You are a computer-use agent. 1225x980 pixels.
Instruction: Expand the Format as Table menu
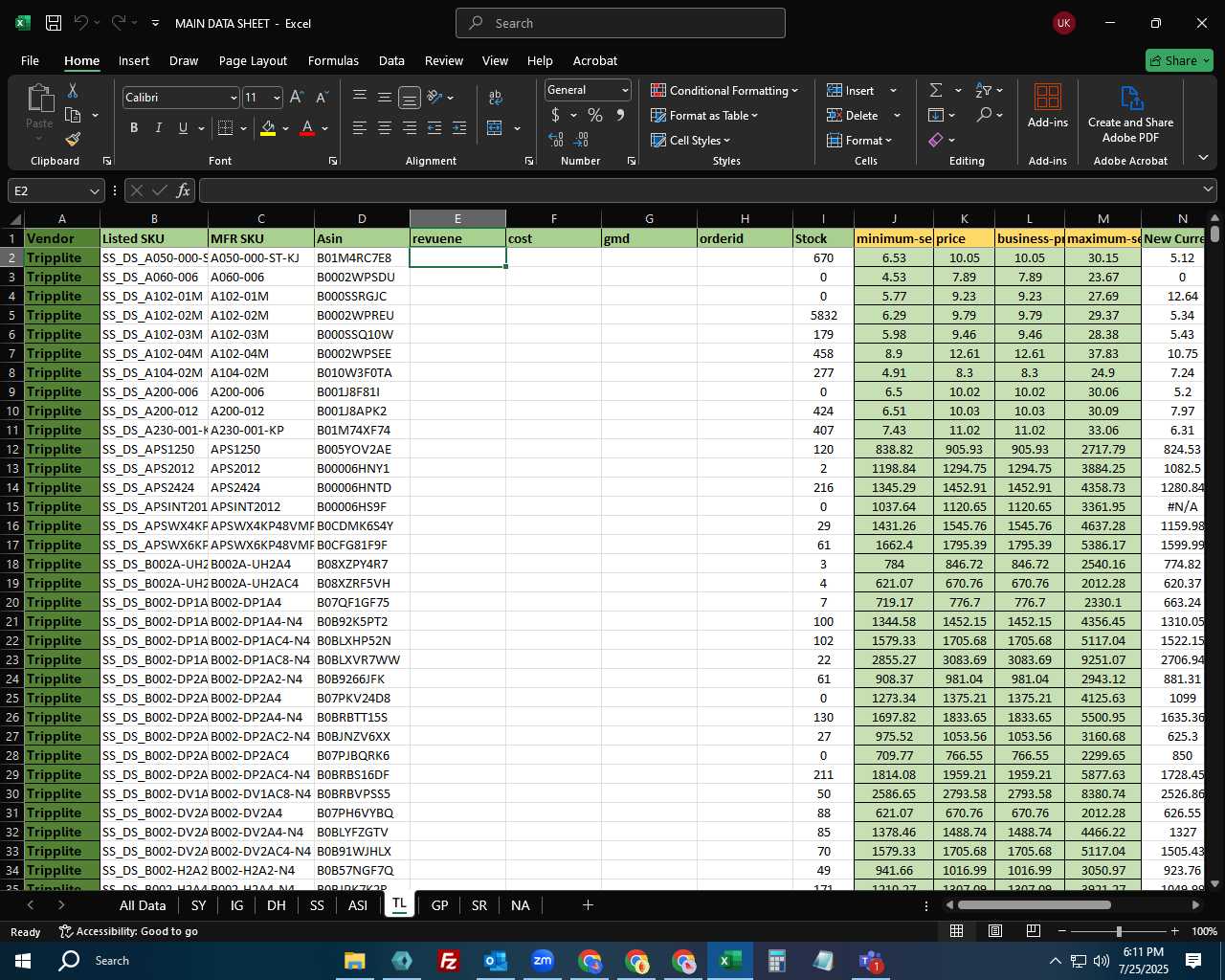(704, 115)
